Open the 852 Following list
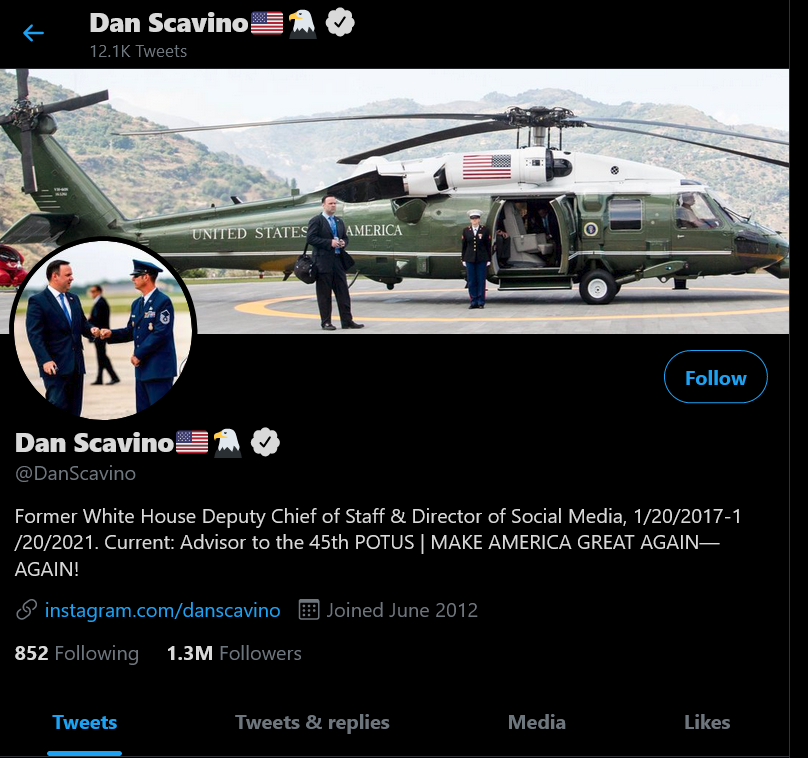810x760 pixels. 76,653
